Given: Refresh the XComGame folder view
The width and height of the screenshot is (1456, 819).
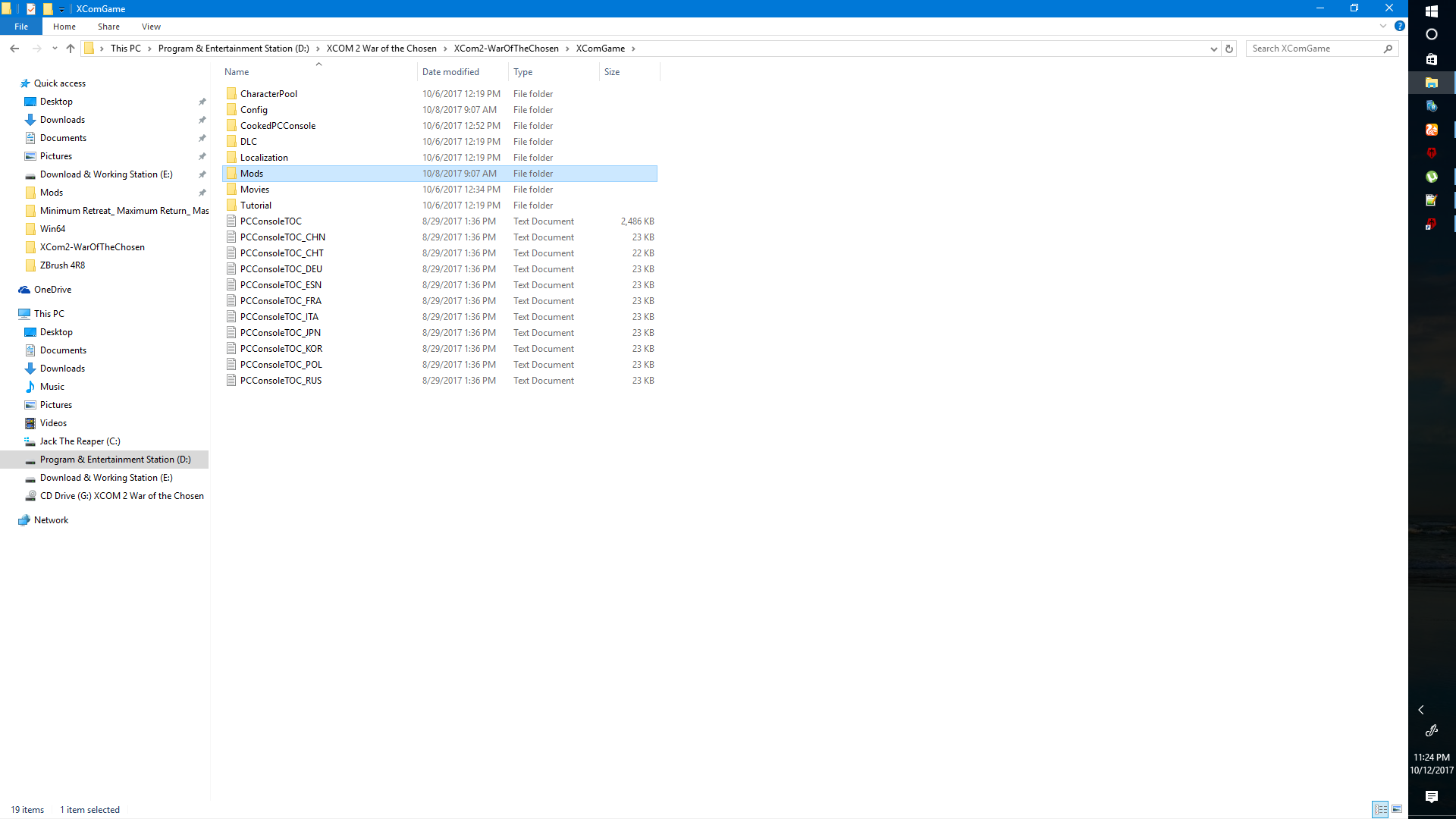Looking at the screenshot, I should (1229, 49).
